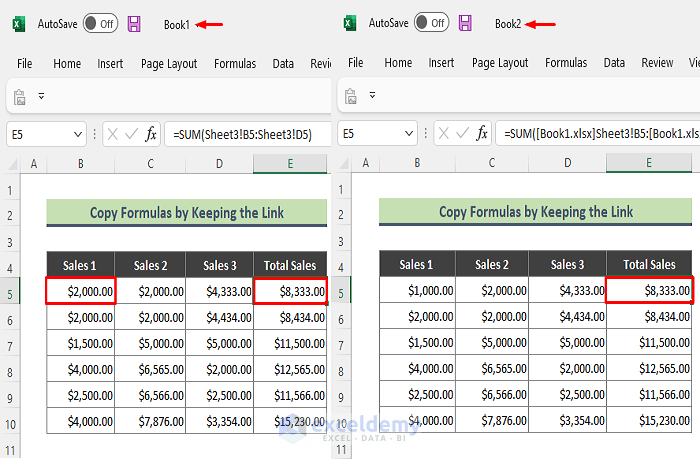
Task: Save Book2 with the Save icon
Action: [465, 23]
